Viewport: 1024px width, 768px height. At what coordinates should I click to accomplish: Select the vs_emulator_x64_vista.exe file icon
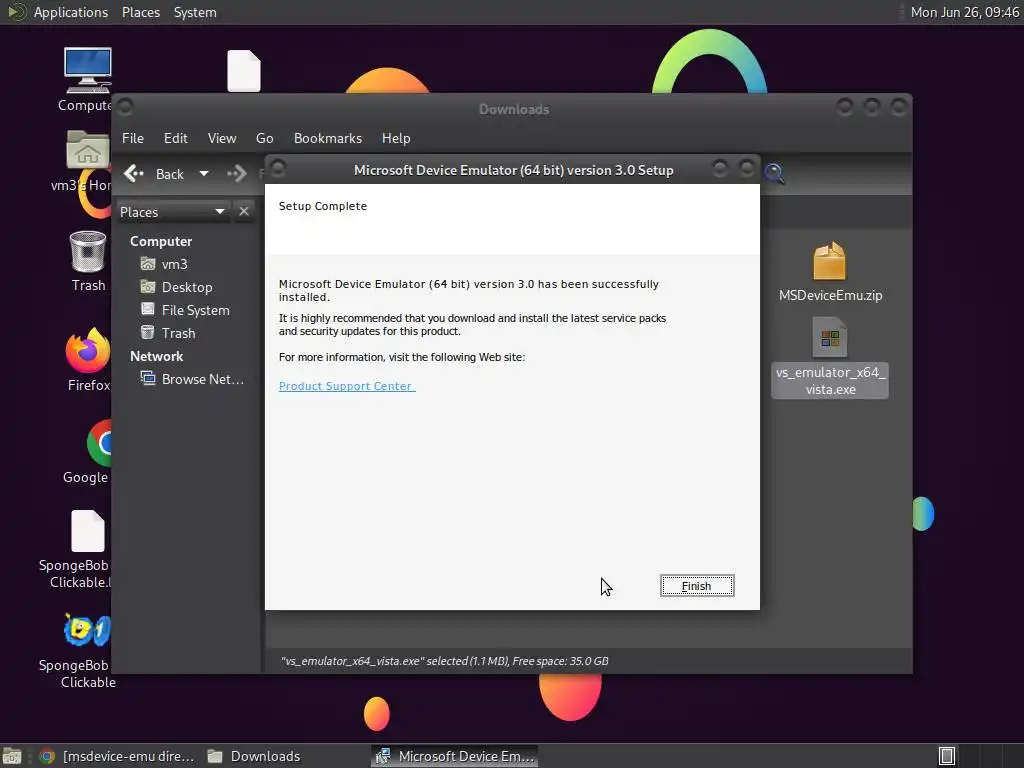tap(830, 338)
